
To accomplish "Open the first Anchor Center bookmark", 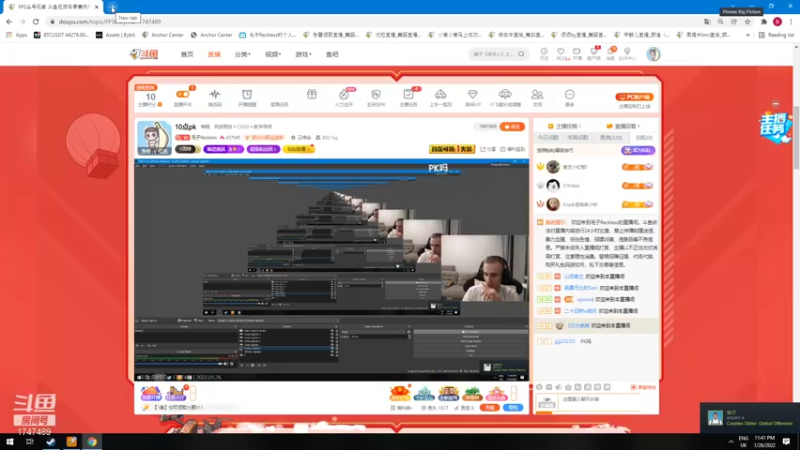I will 163,35.
